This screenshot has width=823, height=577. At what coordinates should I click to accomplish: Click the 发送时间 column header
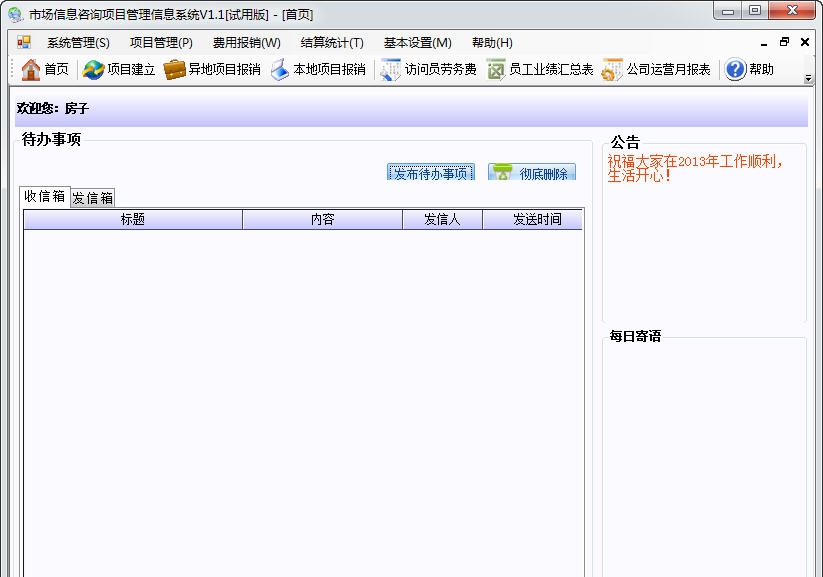tap(532, 219)
